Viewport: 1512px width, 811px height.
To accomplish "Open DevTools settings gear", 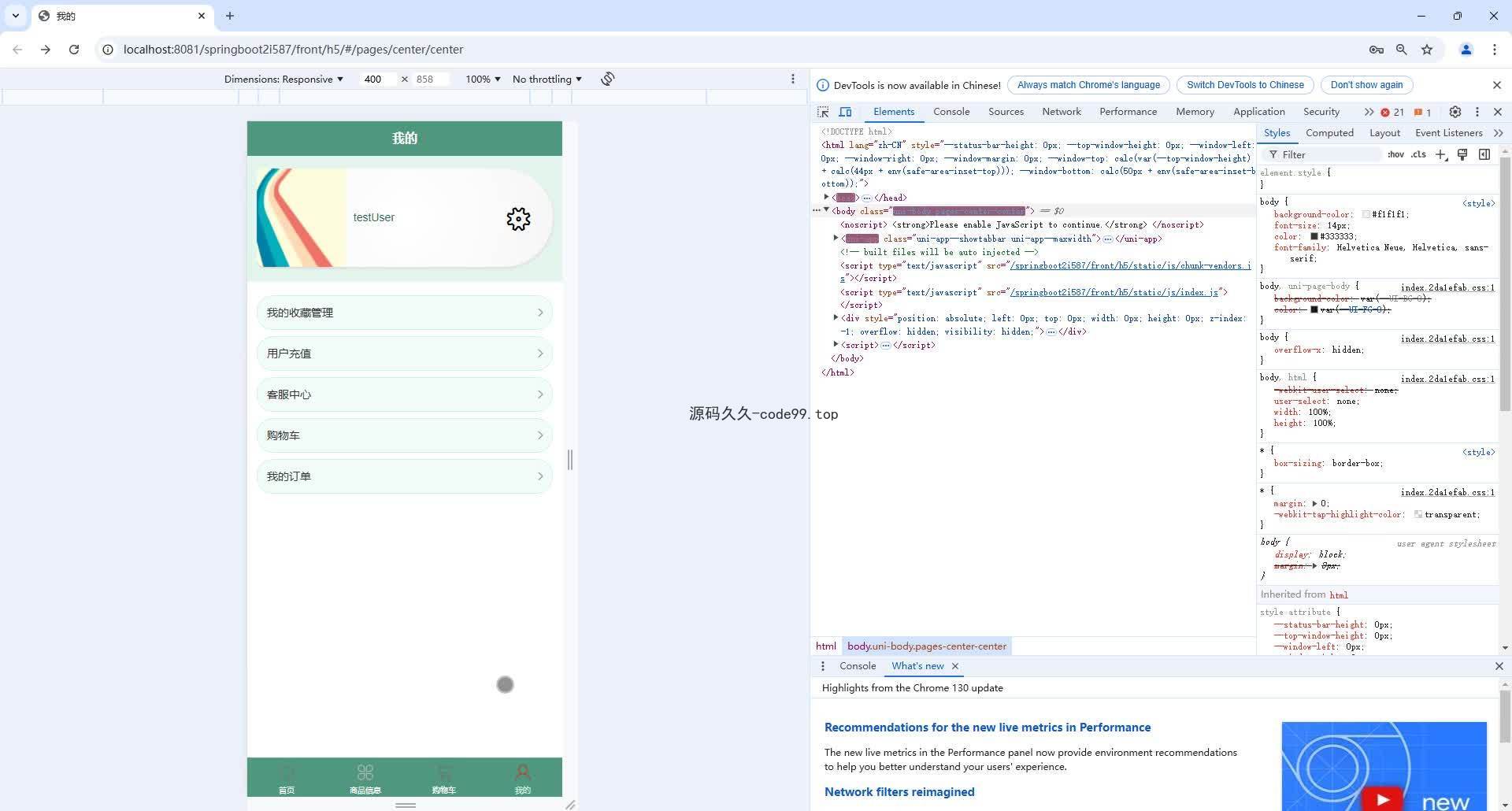I will [1455, 112].
